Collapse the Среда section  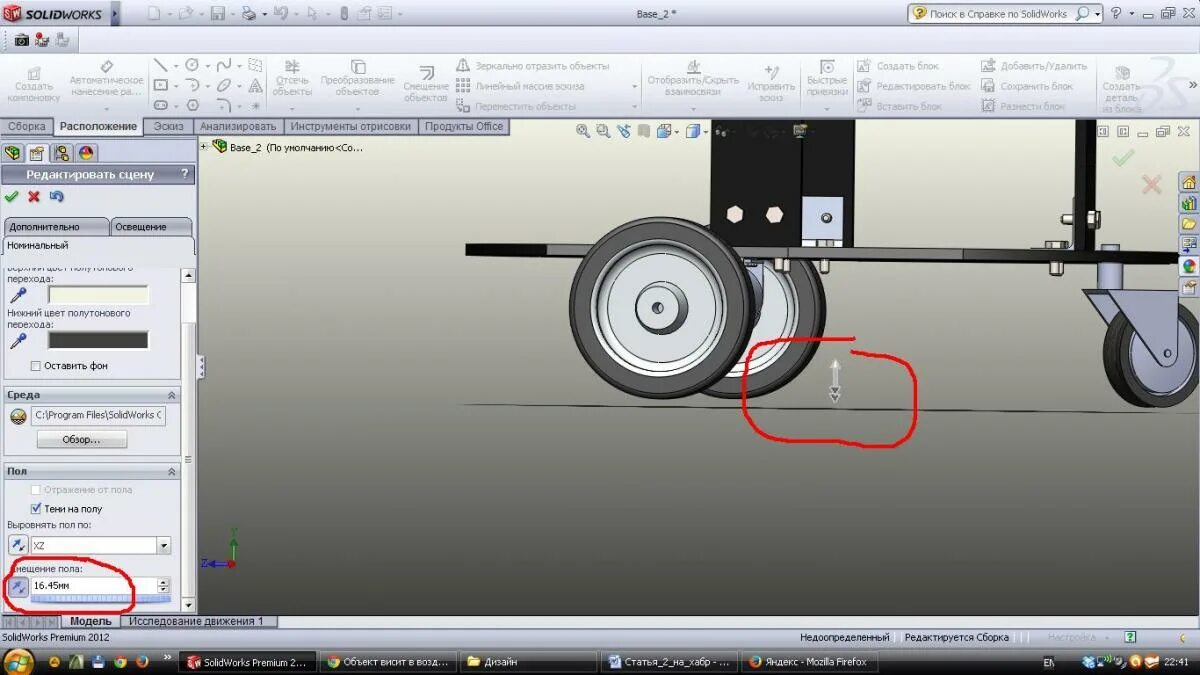click(x=171, y=395)
